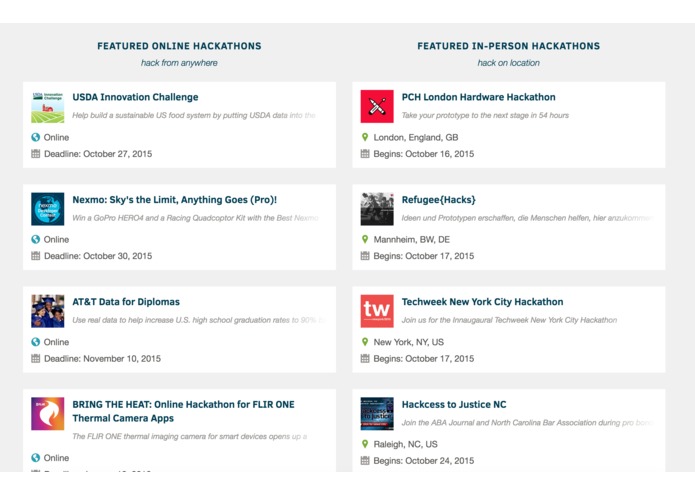This screenshot has height=494, width=695.
Task: Open Refugee{Hacks} title link
Action: coord(438,200)
